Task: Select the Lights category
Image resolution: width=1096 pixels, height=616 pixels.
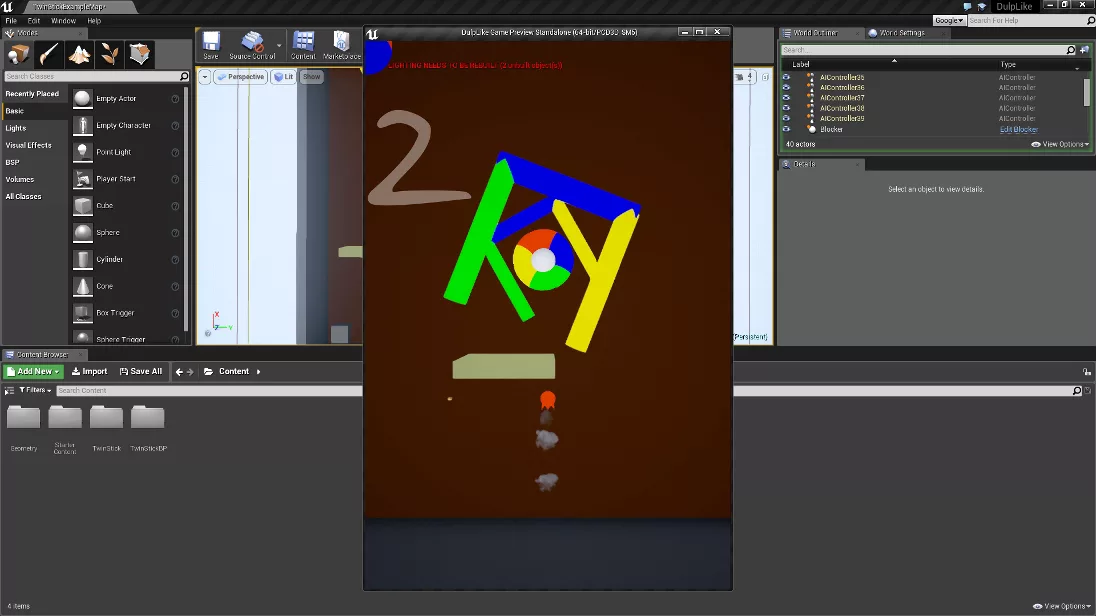Action: tap(16, 129)
